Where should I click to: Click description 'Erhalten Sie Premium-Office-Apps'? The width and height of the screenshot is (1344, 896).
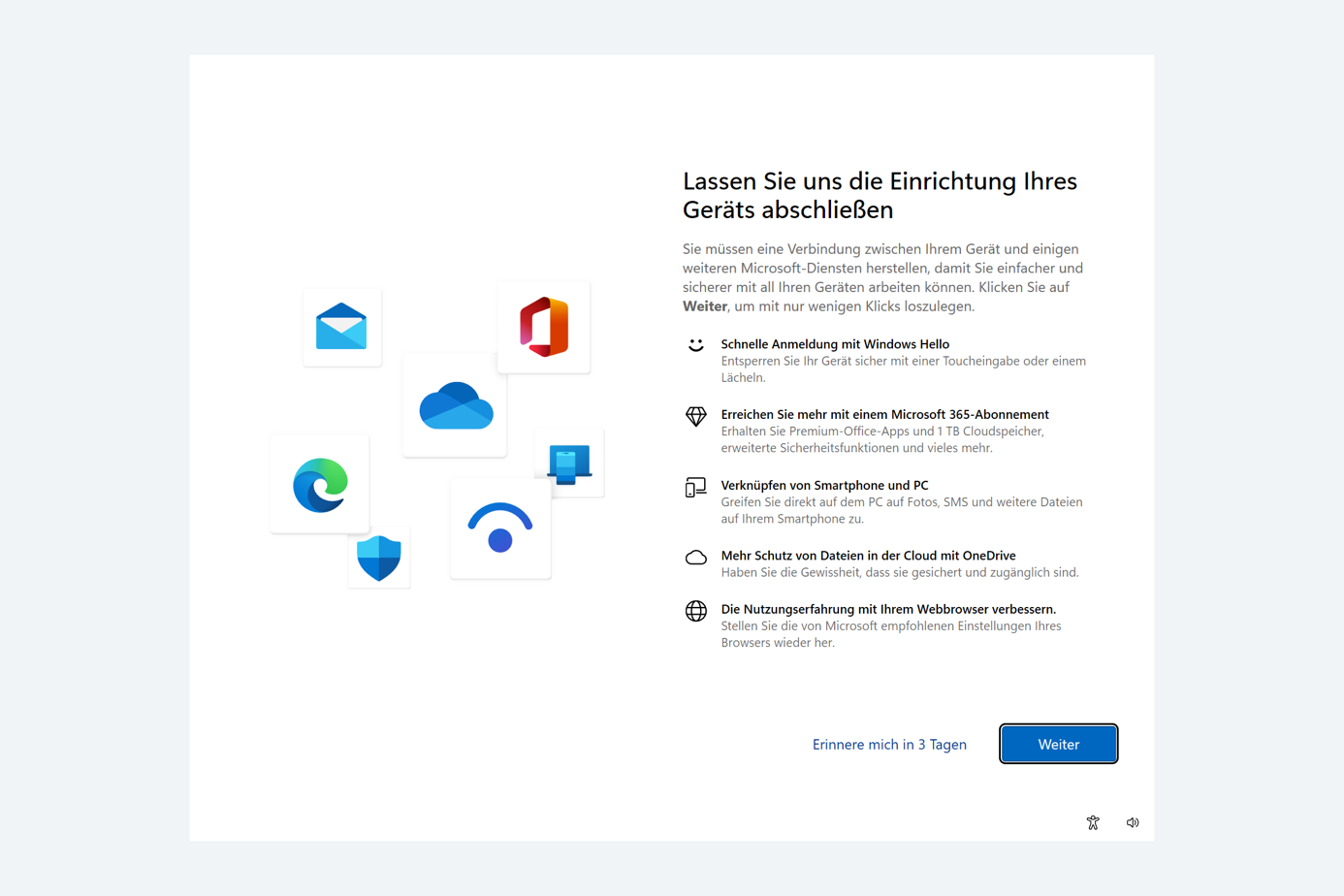882,439
